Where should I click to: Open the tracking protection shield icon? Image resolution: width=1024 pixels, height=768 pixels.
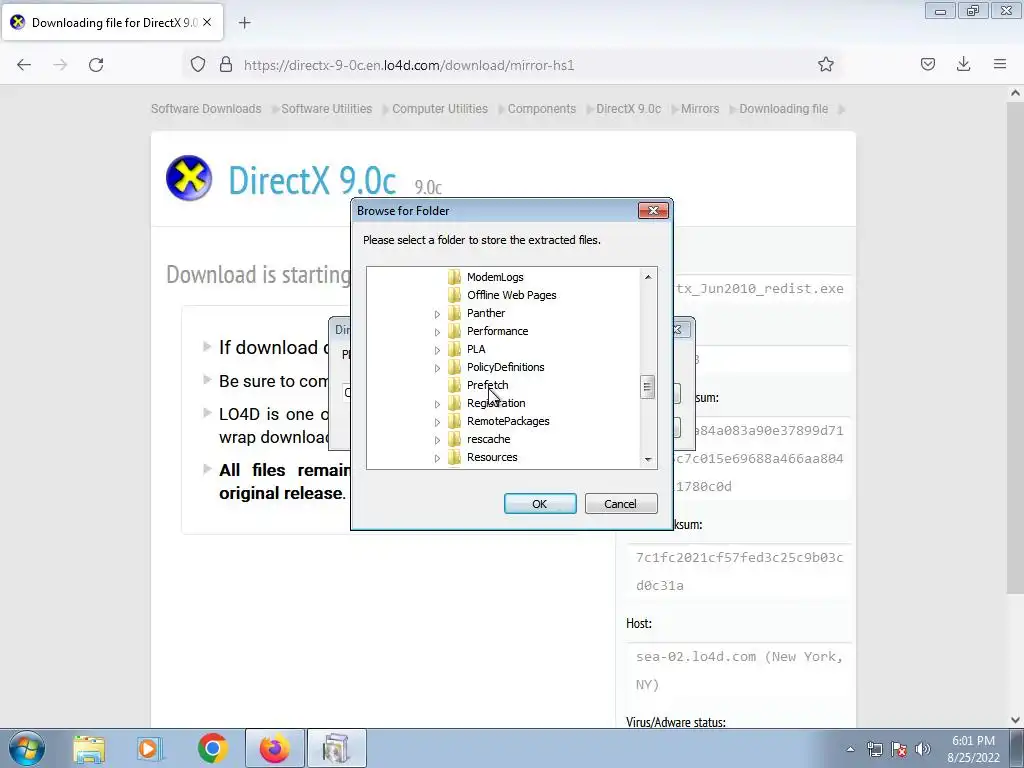coord(198,65)
